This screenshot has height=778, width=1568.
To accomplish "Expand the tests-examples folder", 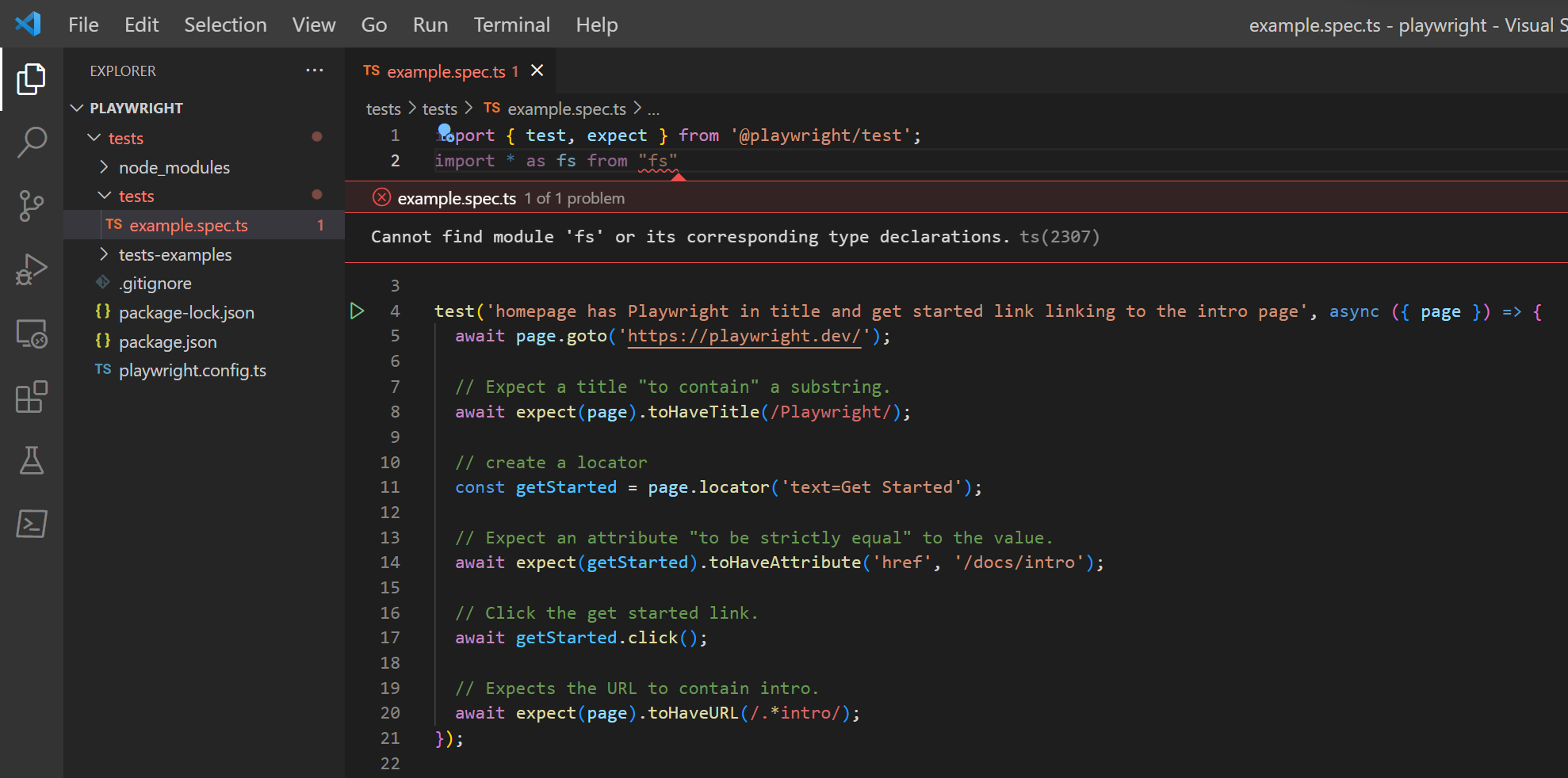I will [x=104, y=254].
